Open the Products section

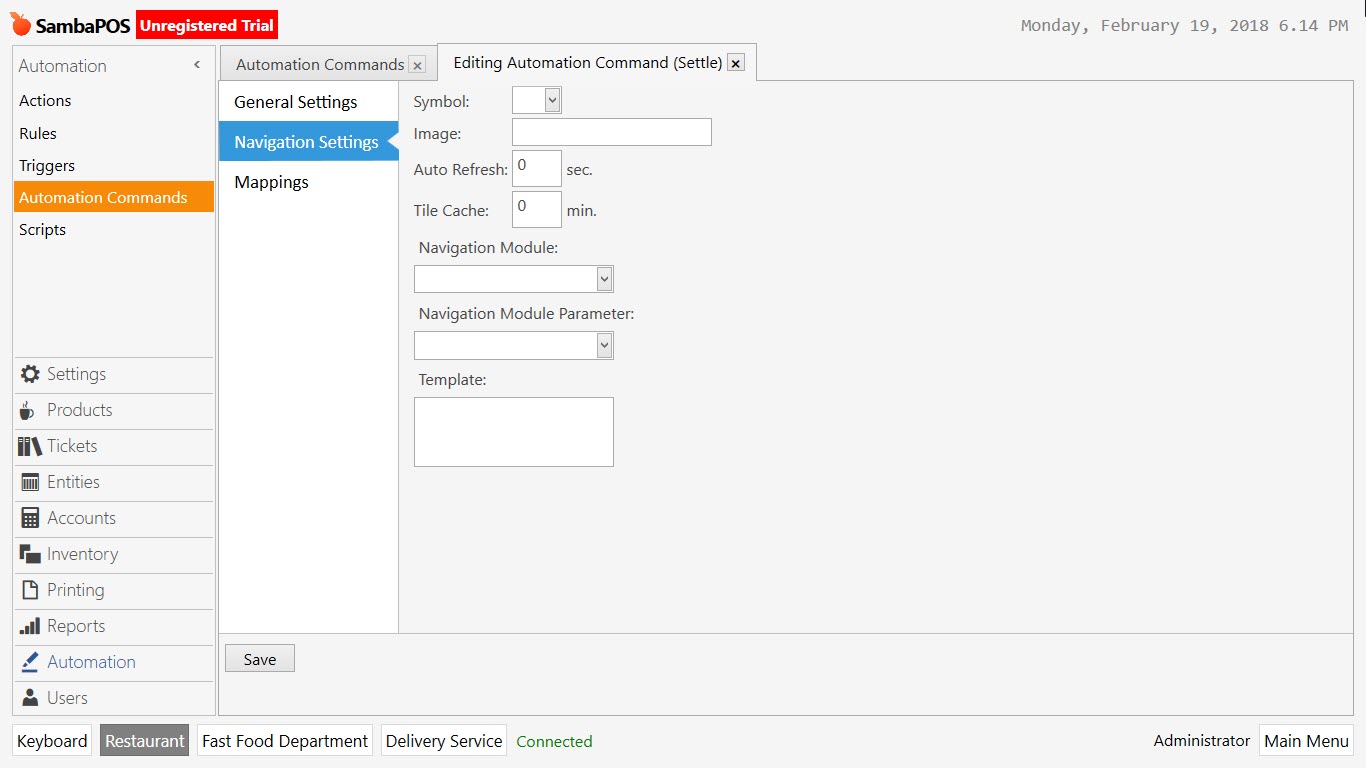pos(78,410)
